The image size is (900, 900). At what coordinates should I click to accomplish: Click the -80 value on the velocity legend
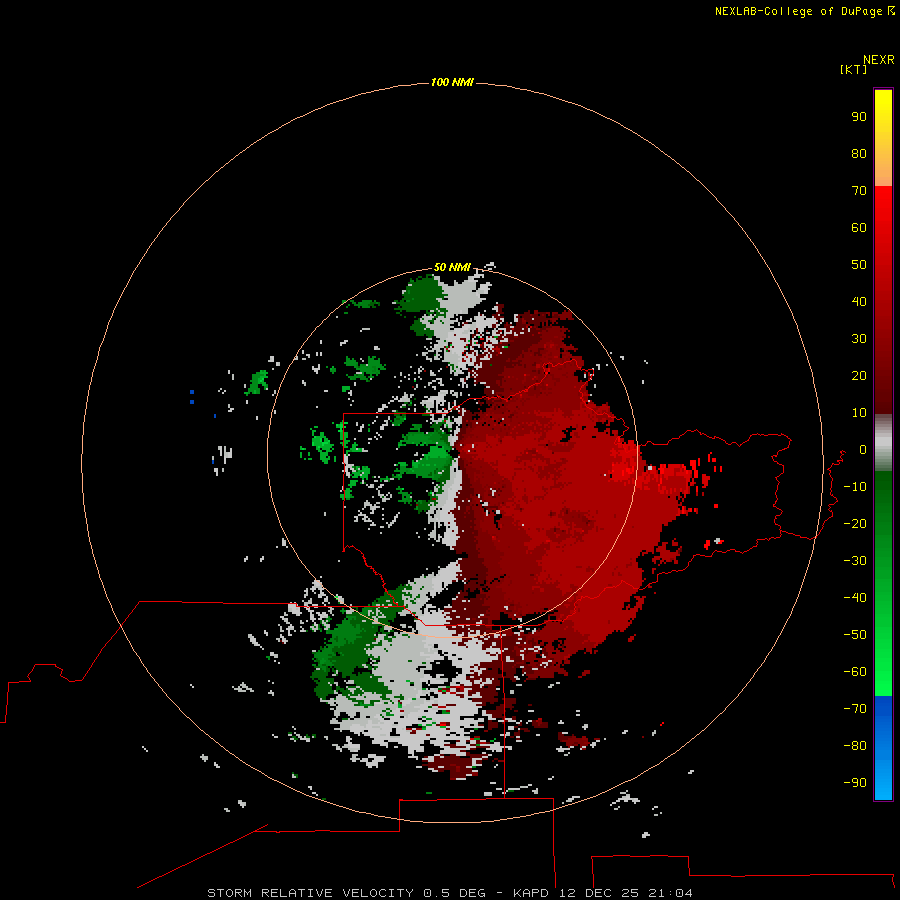pos(855,746)
